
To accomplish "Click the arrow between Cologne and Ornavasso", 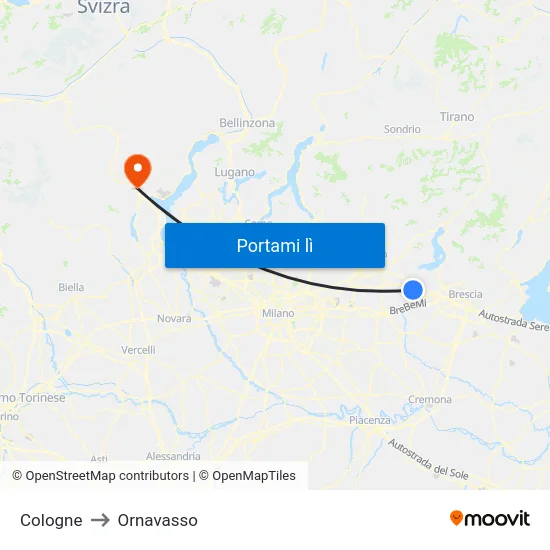I will [100, 520].
